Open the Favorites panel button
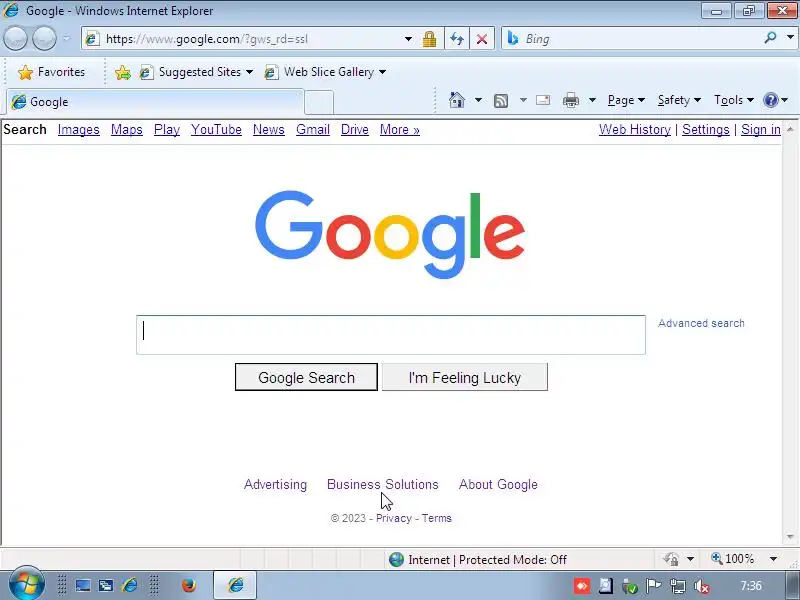 coord(51,72)
